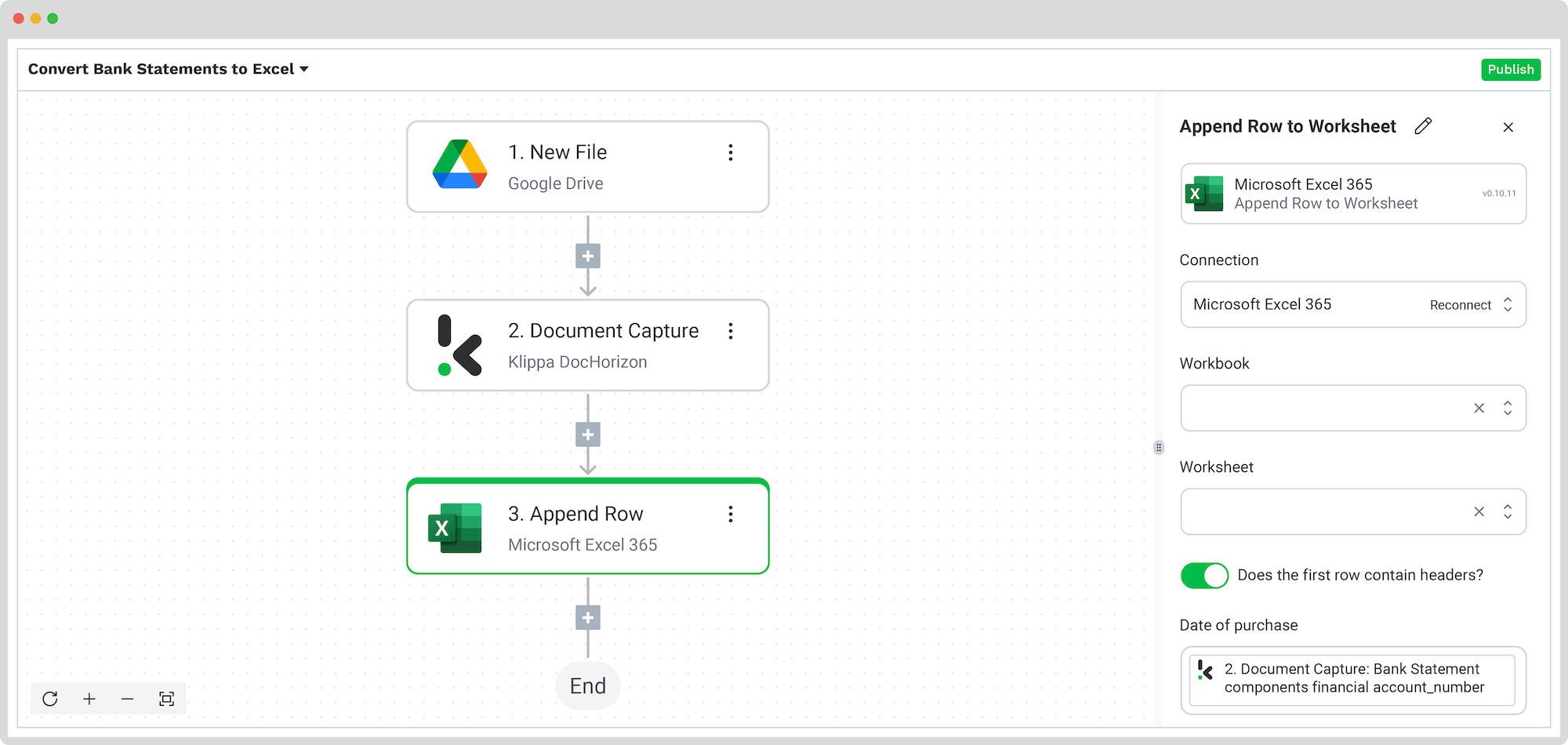Zoom in on the flow canvas
The width and height of the screenshot is (1568, 745).
(89, 699)
